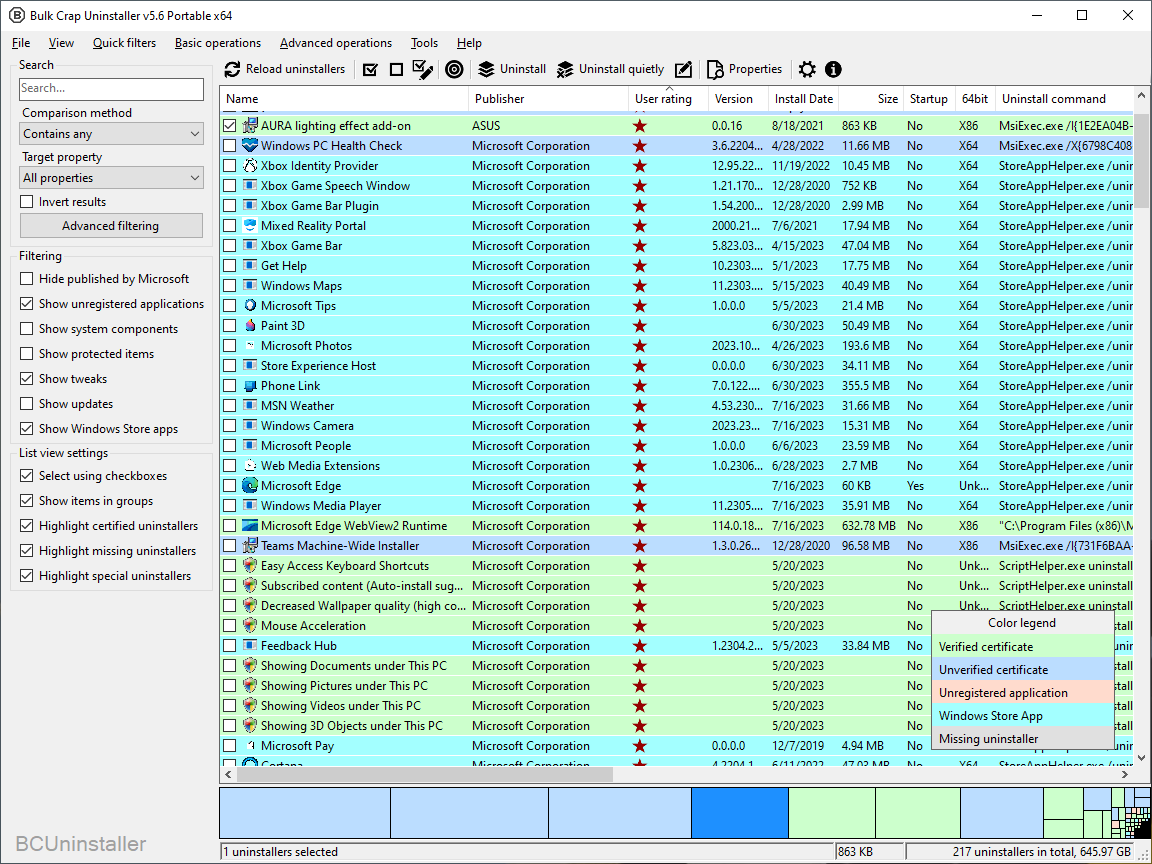Click the target crosshair toolbar icon

coord(455,69)
